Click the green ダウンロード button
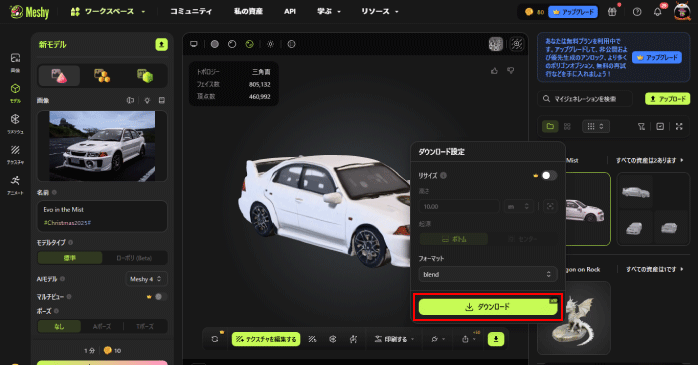698x365 pixels. coord(488,307)
